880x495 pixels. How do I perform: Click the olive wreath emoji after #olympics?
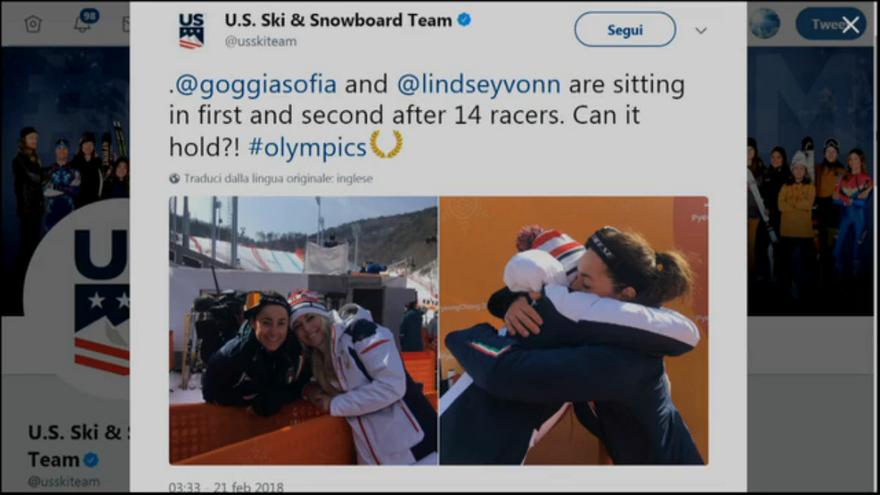pyautogui.click(x=386, y=144)
